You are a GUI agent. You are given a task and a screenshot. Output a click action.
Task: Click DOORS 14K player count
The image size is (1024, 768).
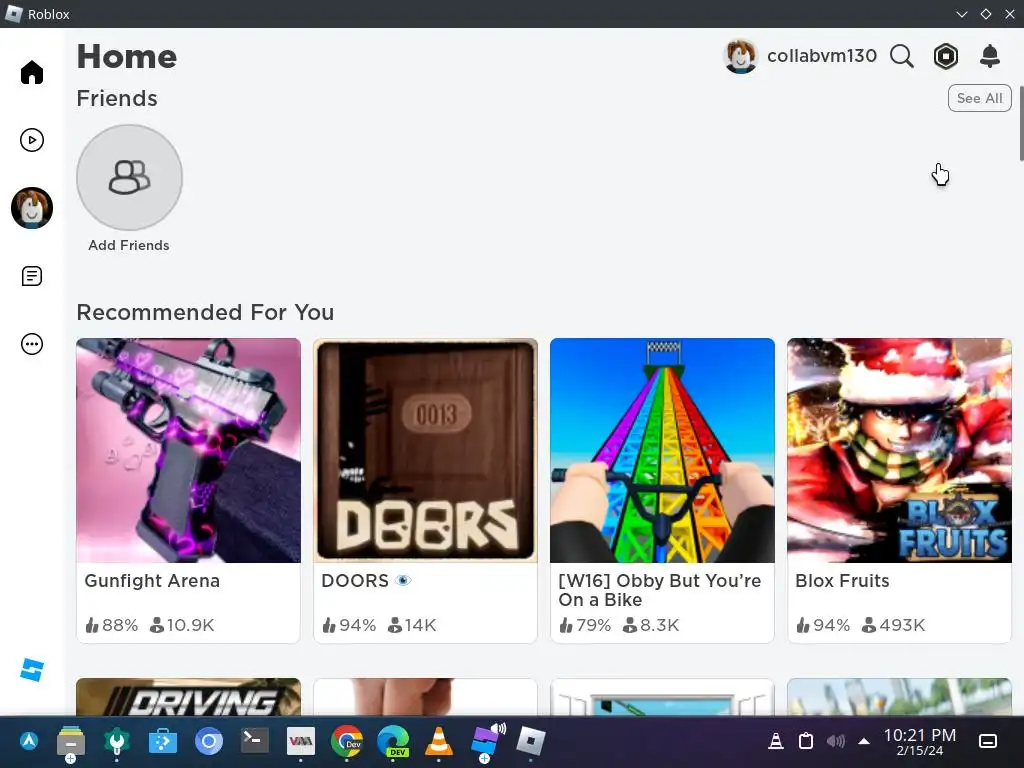(x=412, y=626)
